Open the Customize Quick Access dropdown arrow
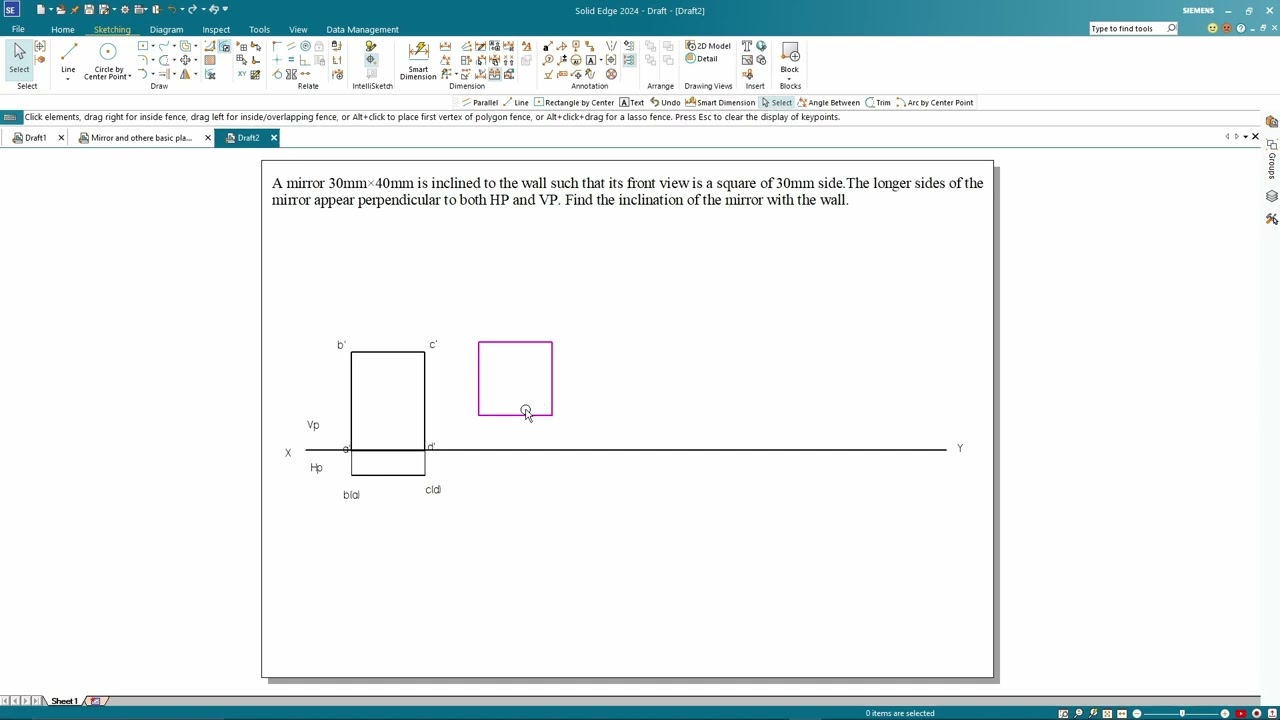 coord(226,9)
